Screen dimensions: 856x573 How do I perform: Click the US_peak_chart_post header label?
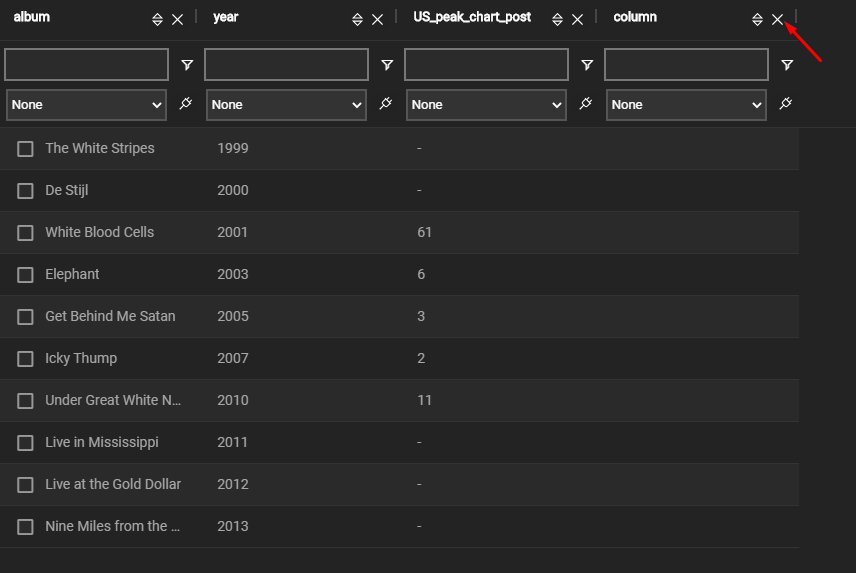tap(472, 17)
